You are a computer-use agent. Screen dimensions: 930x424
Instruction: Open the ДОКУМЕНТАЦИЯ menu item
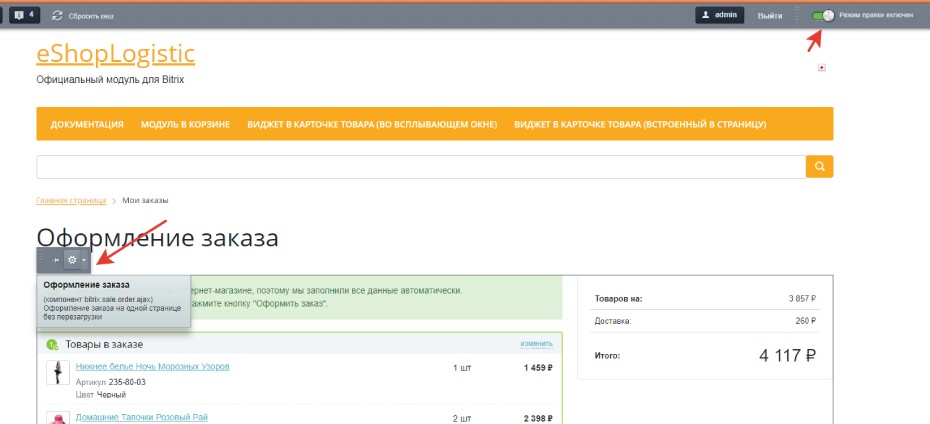(87, 125)
